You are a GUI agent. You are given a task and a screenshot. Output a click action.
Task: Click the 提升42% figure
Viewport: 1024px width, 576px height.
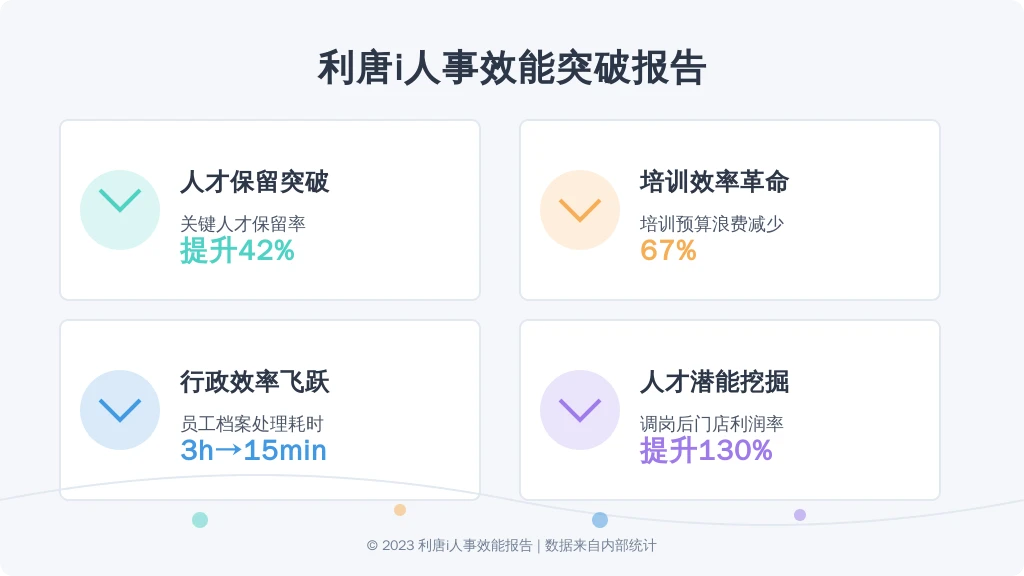coord(238,251)
